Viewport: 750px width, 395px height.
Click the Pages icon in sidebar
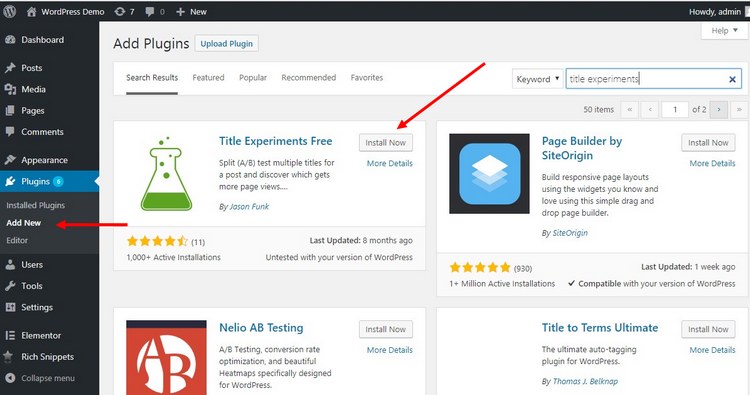pos(10,110)
